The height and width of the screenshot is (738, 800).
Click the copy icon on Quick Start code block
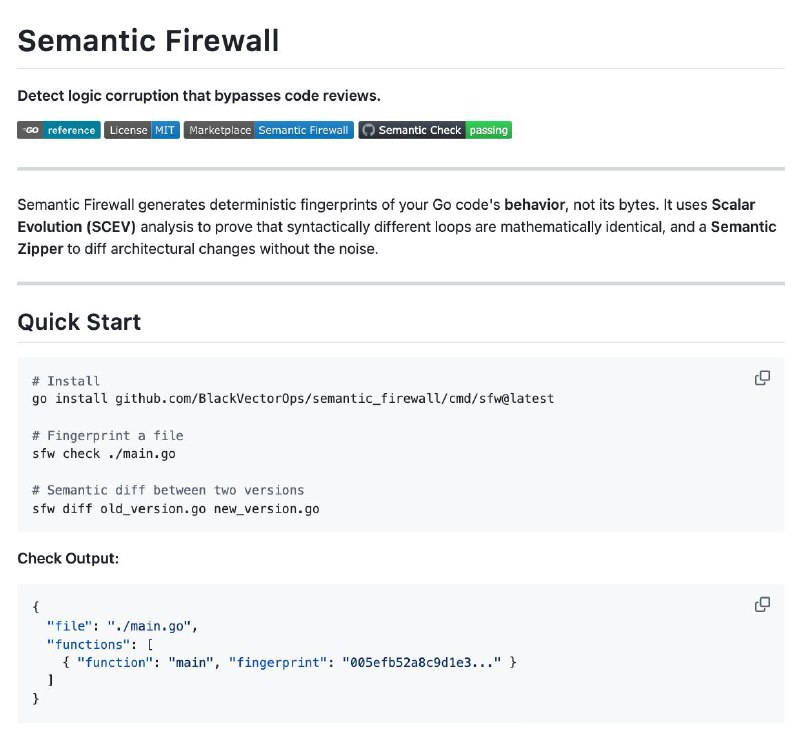click(762, 377)
